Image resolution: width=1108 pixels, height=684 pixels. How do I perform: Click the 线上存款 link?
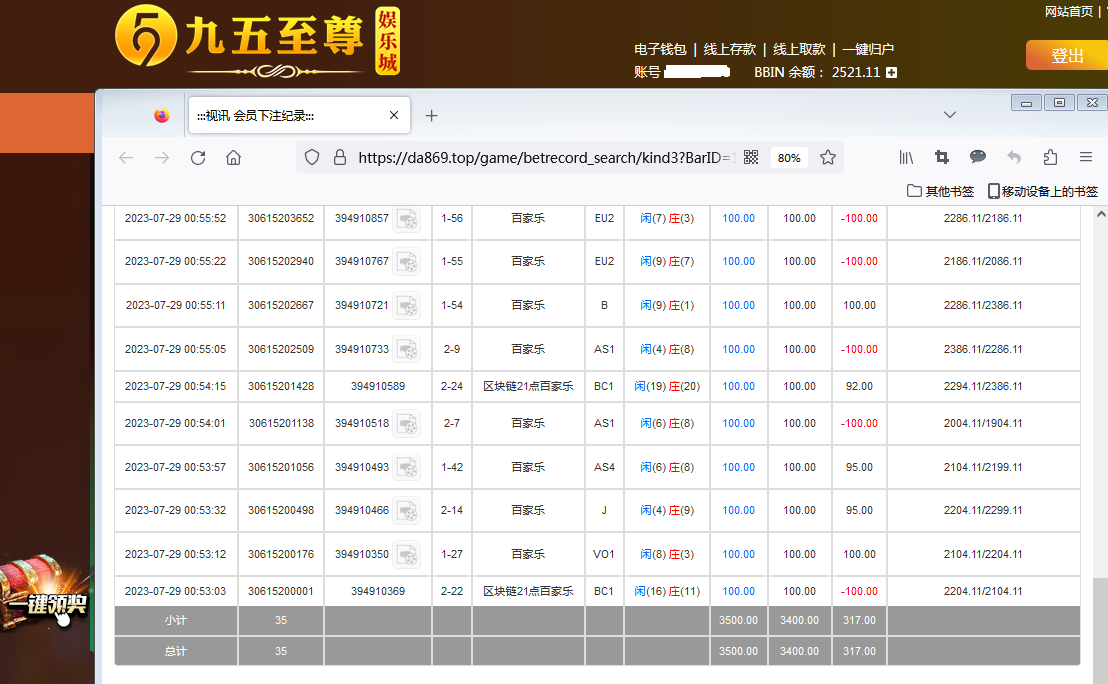click(729, 49)
